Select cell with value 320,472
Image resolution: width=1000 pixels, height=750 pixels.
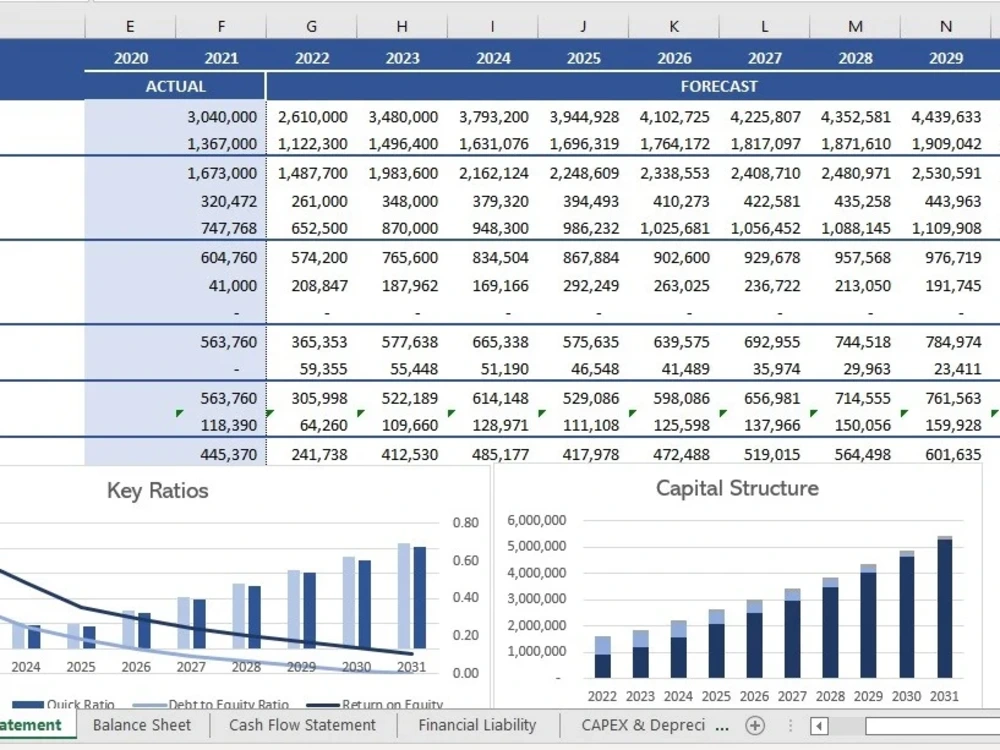click(221, 201)
